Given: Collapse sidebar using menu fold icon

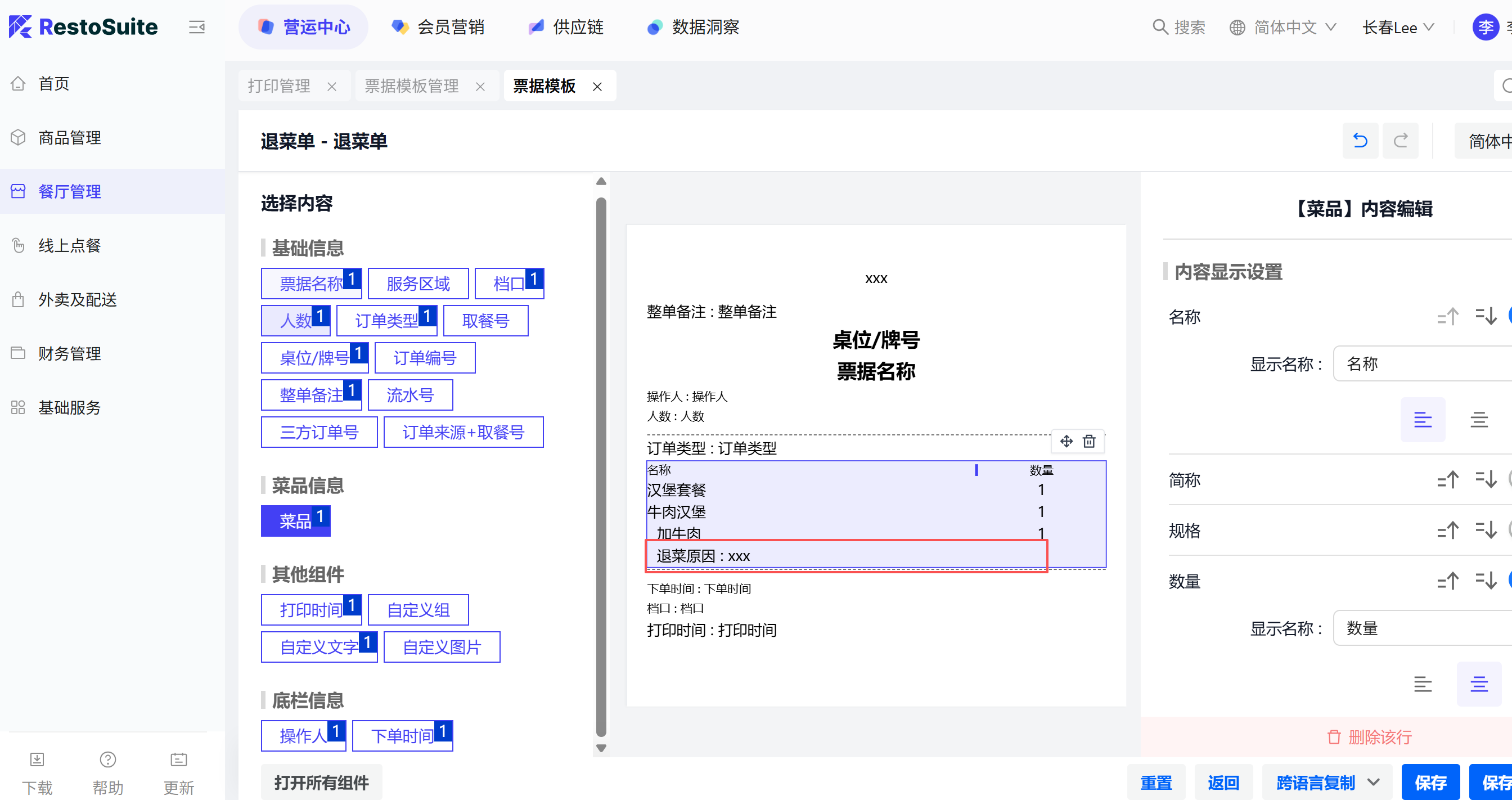Looking at the screenshot, I should (197, 27).
